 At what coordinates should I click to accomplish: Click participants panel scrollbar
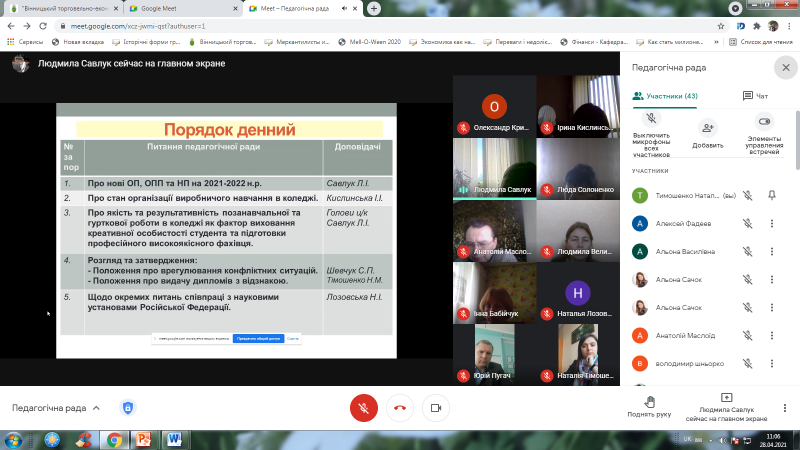click(x=797, y=140)
